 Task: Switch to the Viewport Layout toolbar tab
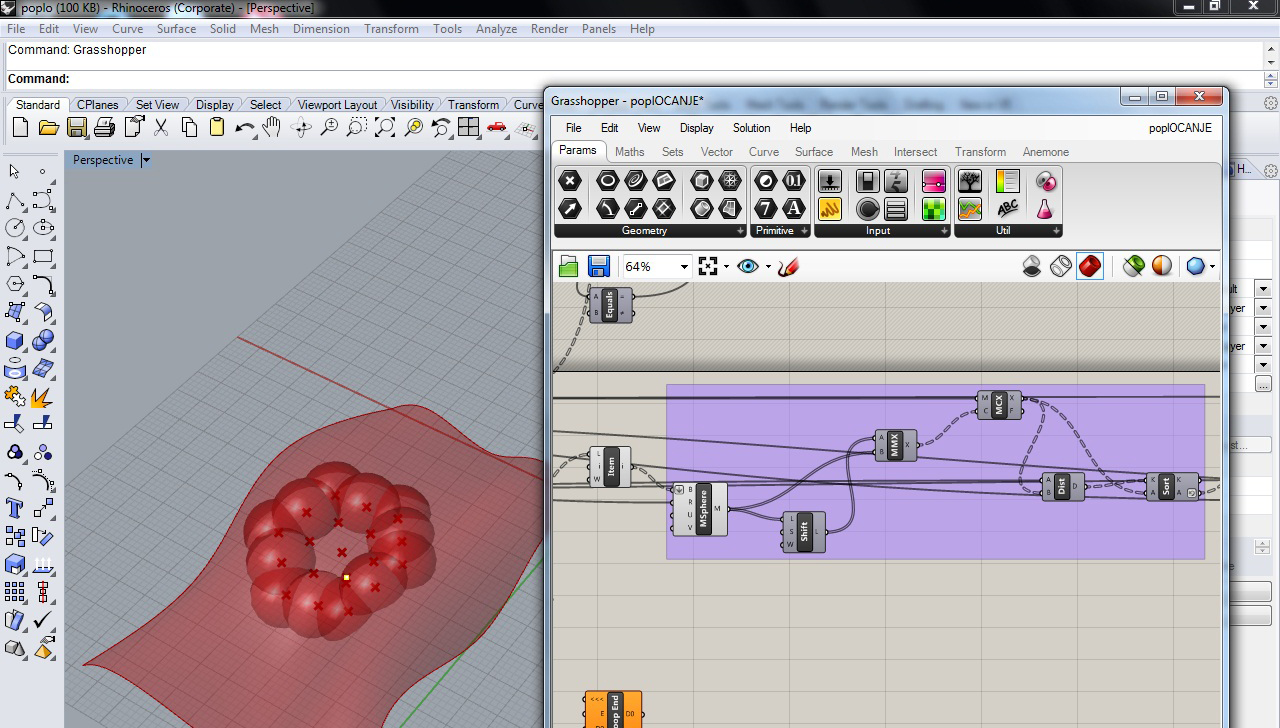[x=337, y=104]
